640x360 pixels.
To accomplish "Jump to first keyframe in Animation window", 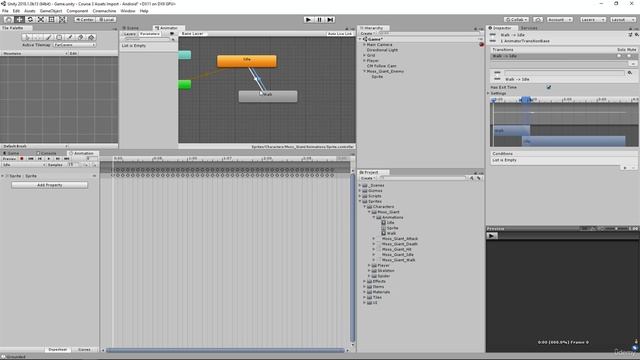I will tap(31, 158).
